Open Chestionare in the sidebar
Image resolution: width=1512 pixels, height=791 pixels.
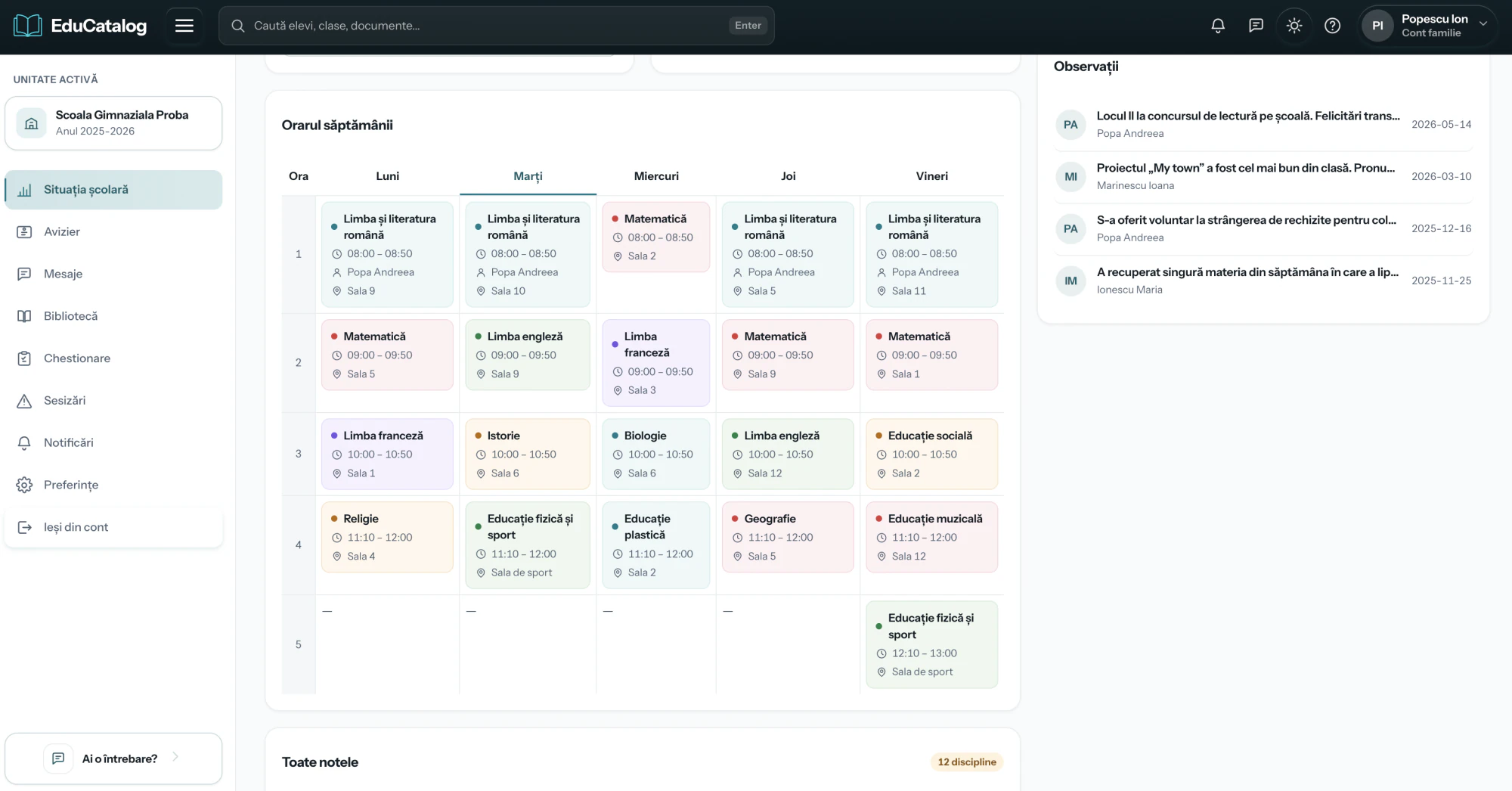tap(113, 358)
